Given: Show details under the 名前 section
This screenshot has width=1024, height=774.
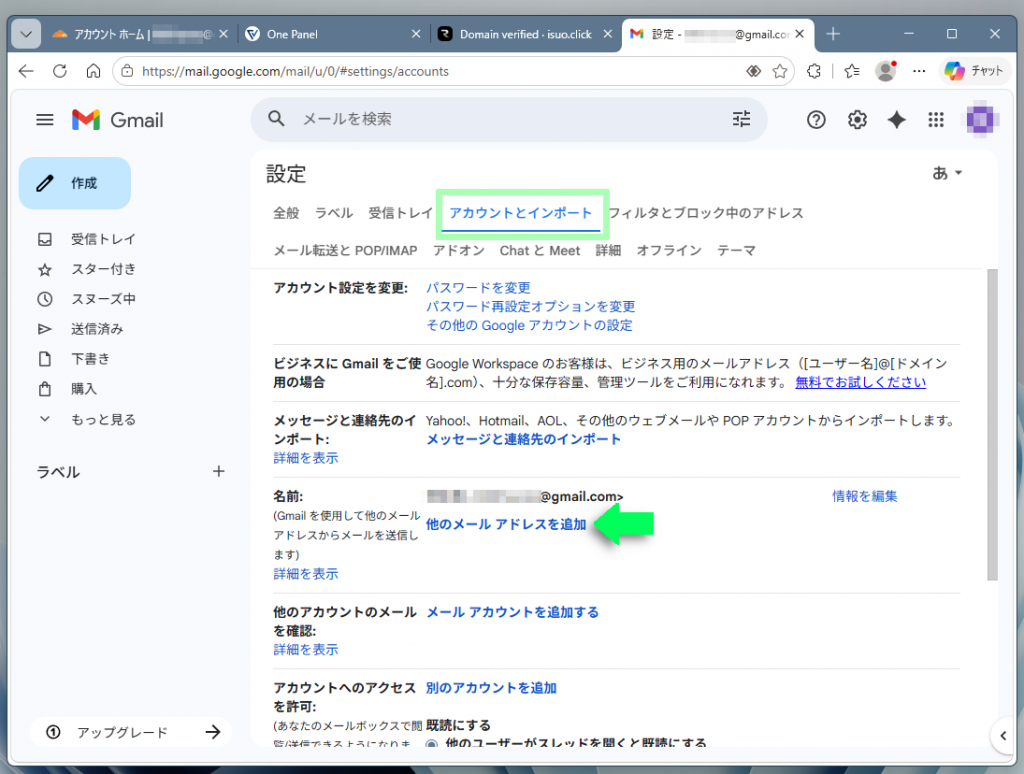Looking at the screenshot, I should coord(306,573).
